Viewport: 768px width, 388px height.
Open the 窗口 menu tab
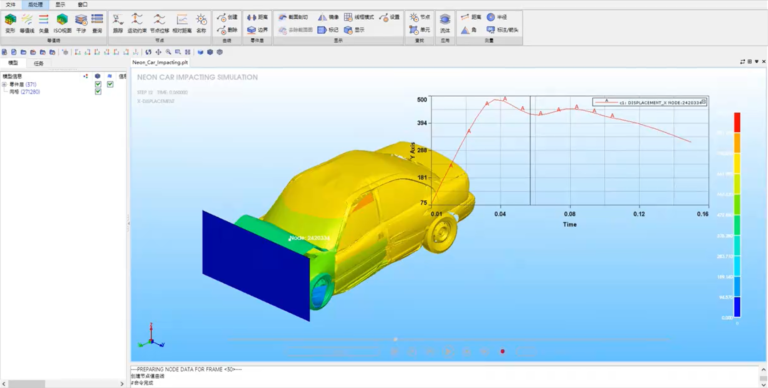83,4
